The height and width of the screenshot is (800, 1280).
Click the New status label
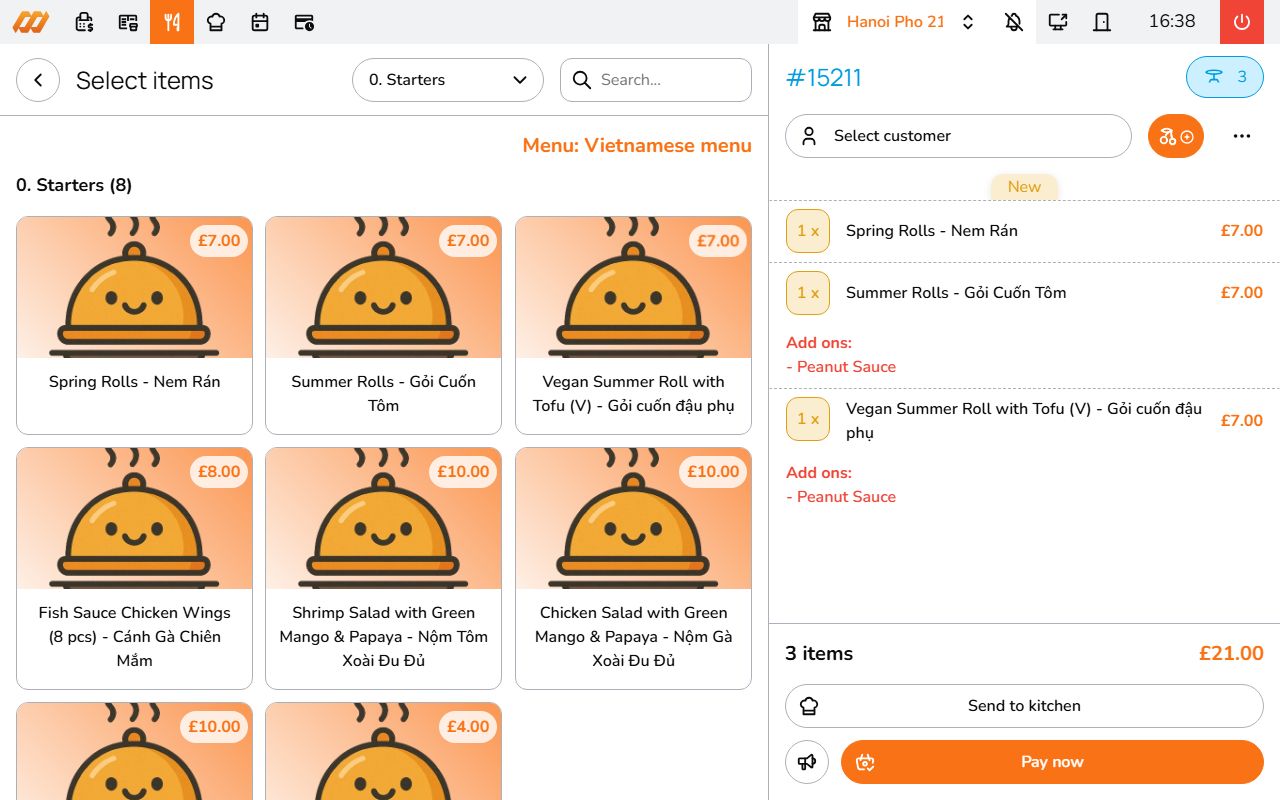[1024, 186]
